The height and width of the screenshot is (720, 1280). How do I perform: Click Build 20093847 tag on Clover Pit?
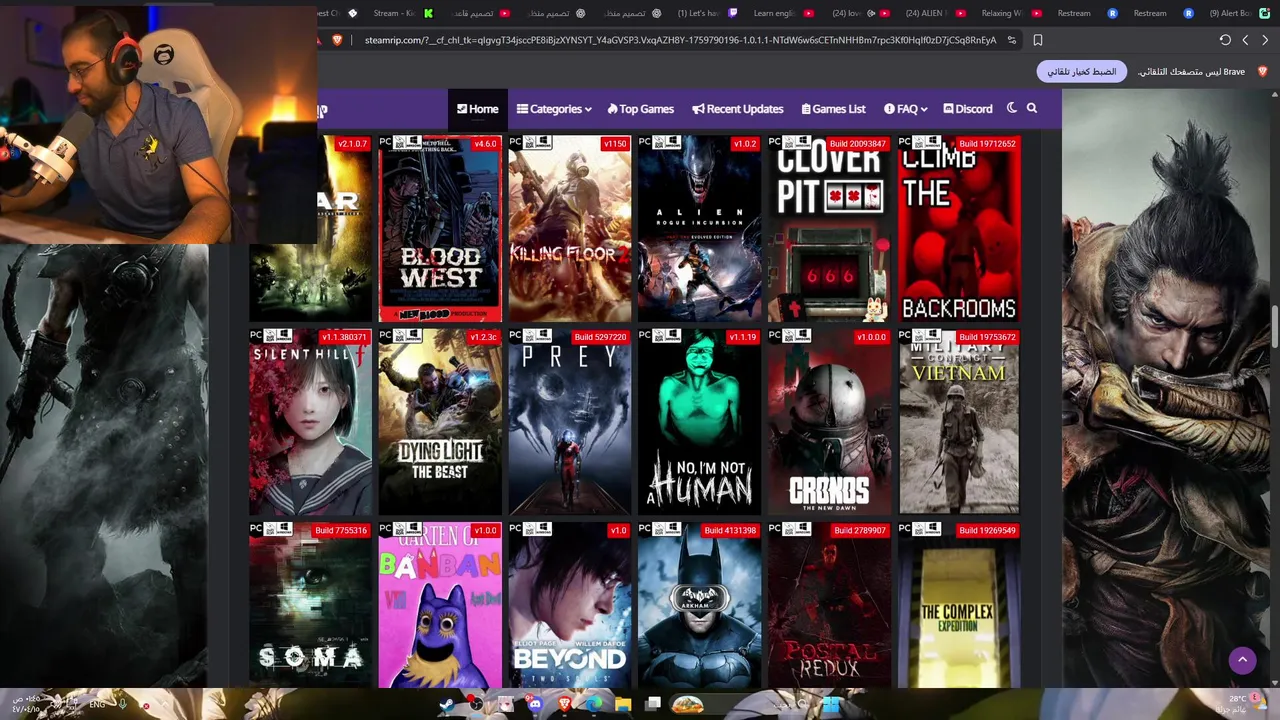(859, 144)
